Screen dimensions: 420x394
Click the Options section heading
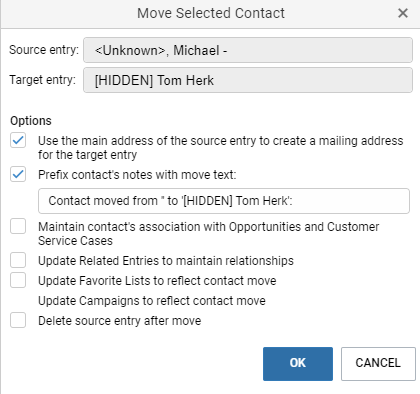(31, 121)
